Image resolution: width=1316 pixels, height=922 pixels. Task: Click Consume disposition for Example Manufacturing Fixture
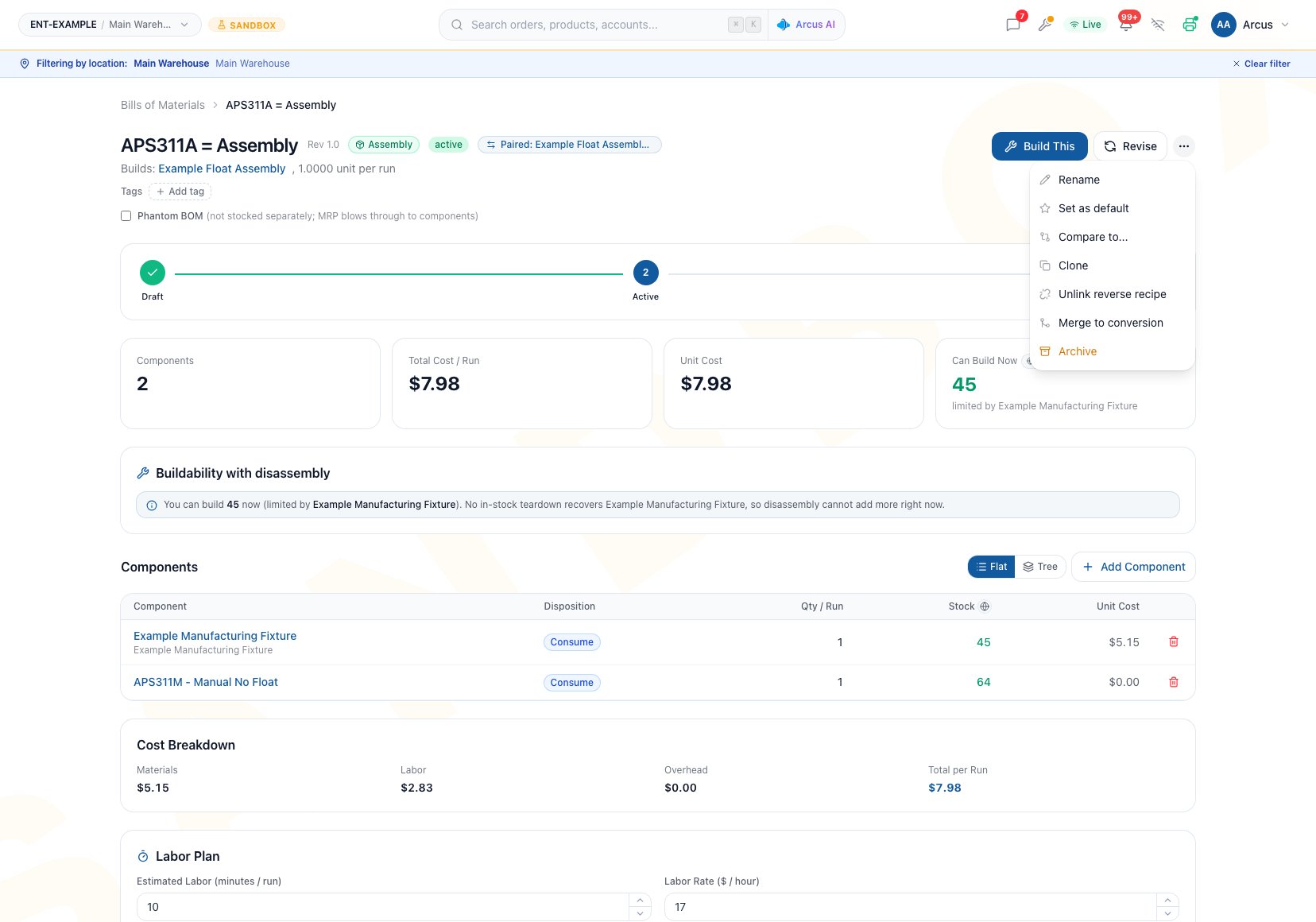click(572, 642)
